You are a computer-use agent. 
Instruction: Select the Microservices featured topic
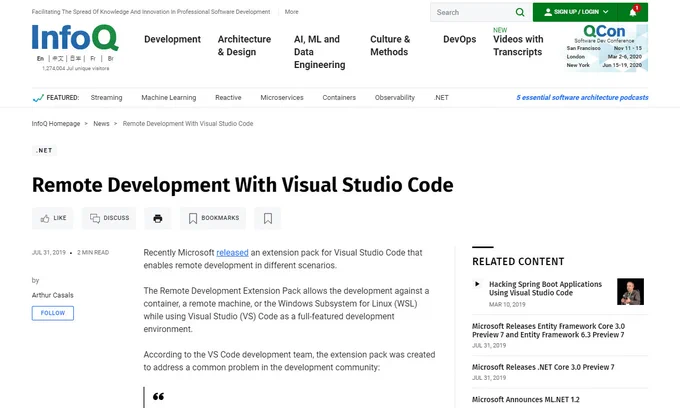pos(282,98)
